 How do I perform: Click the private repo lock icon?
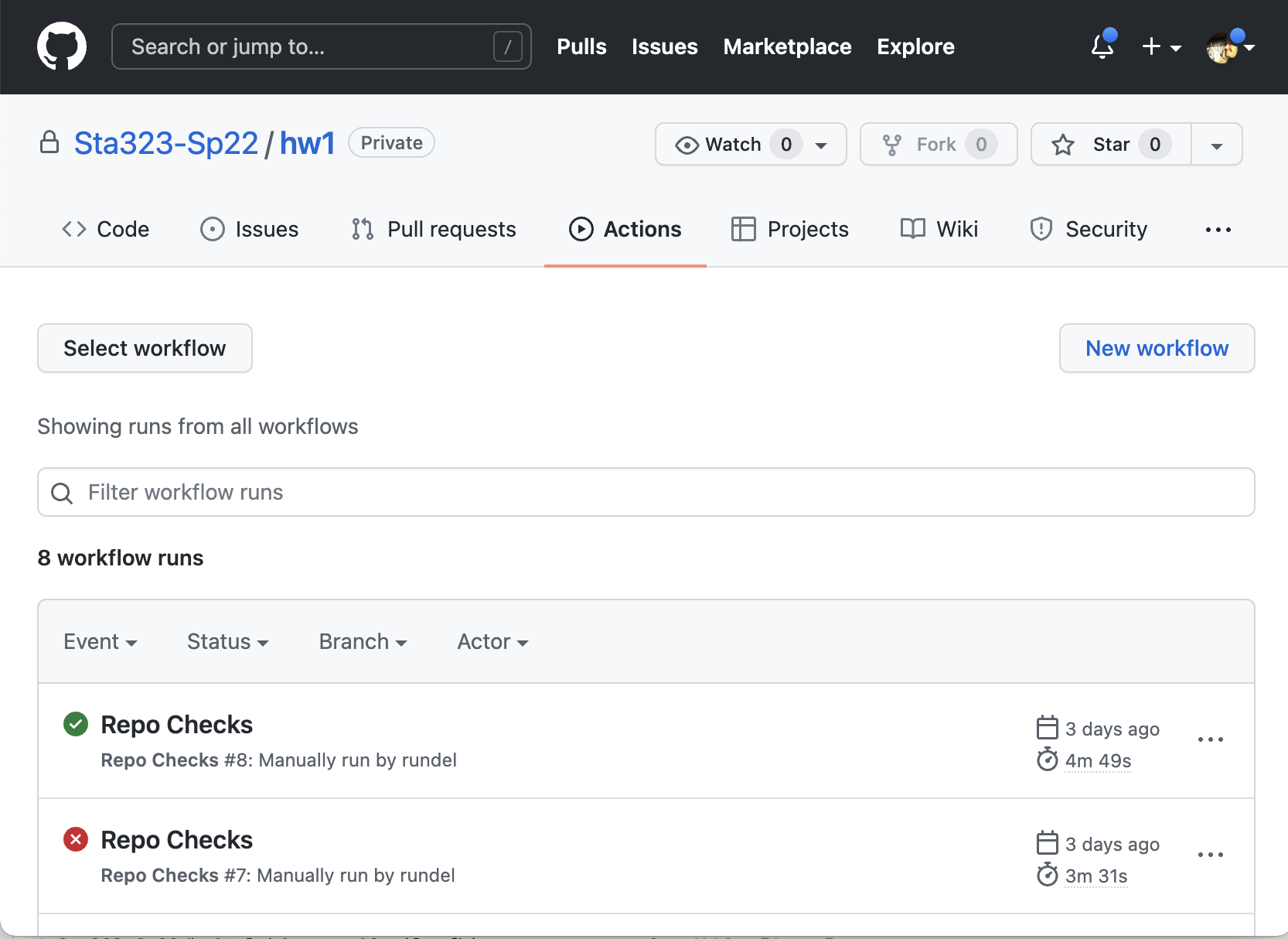49,142
